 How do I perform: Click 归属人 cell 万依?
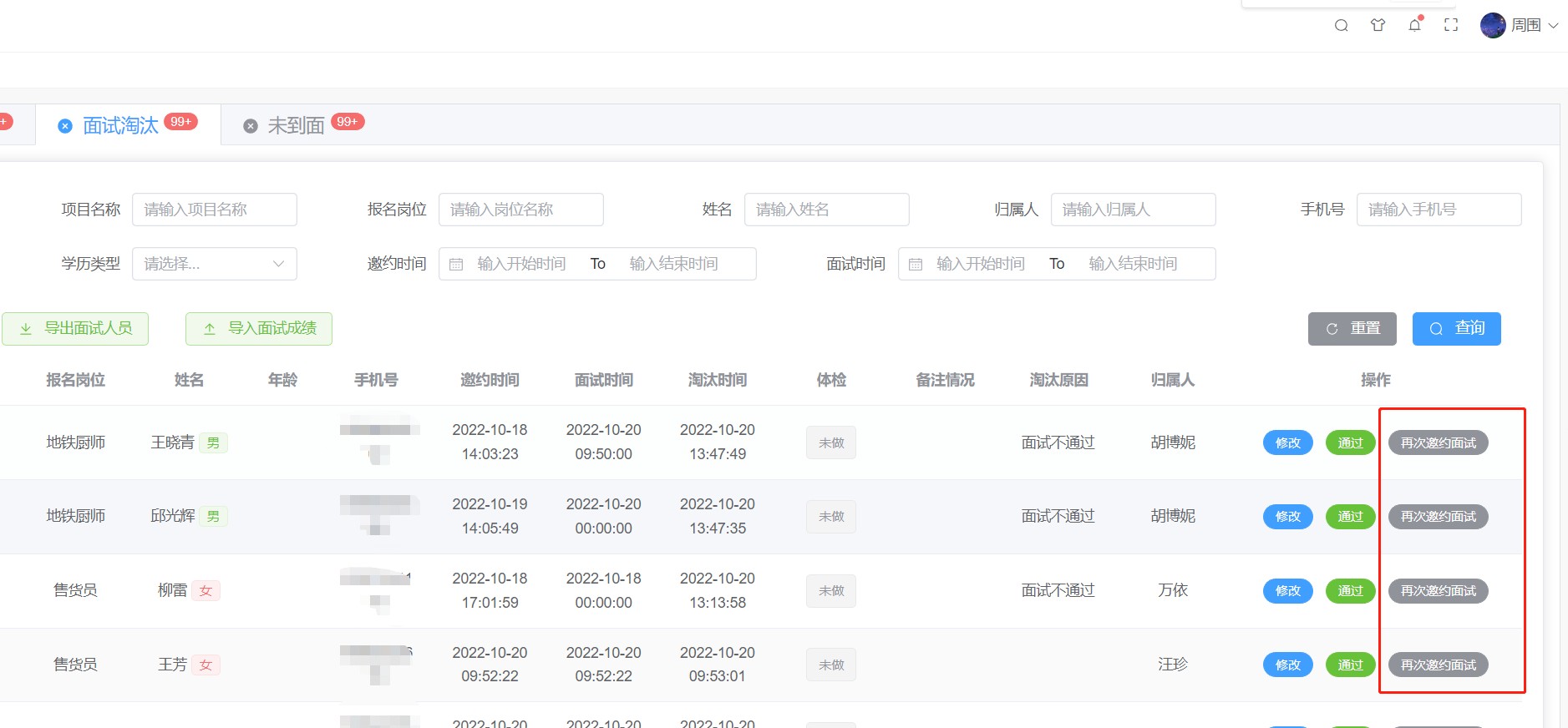[1173, 590]
